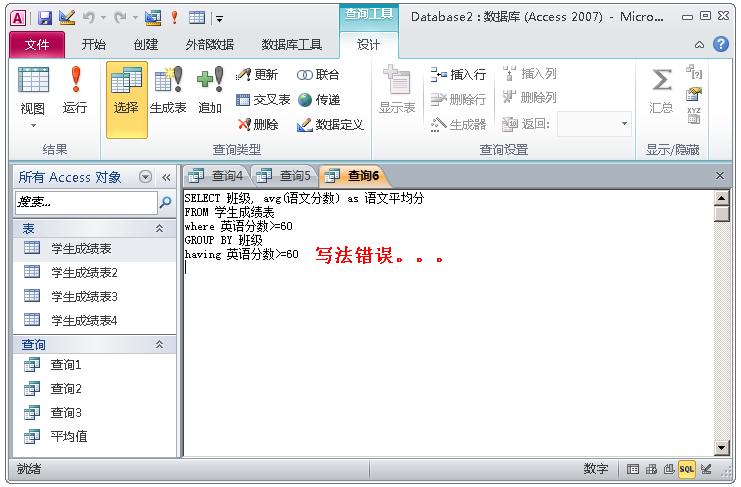Image resolution: width=741 pixels, height=487 pixels.
Task: Collapse the 表 group
Action: click(160, 229)
